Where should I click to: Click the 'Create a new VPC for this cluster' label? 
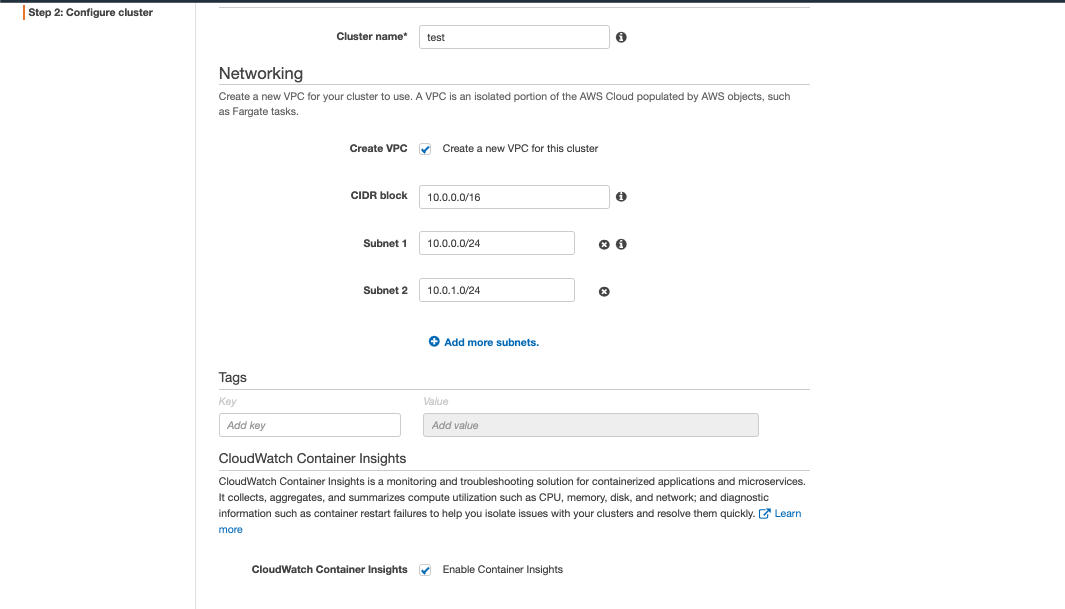[520, 149]
